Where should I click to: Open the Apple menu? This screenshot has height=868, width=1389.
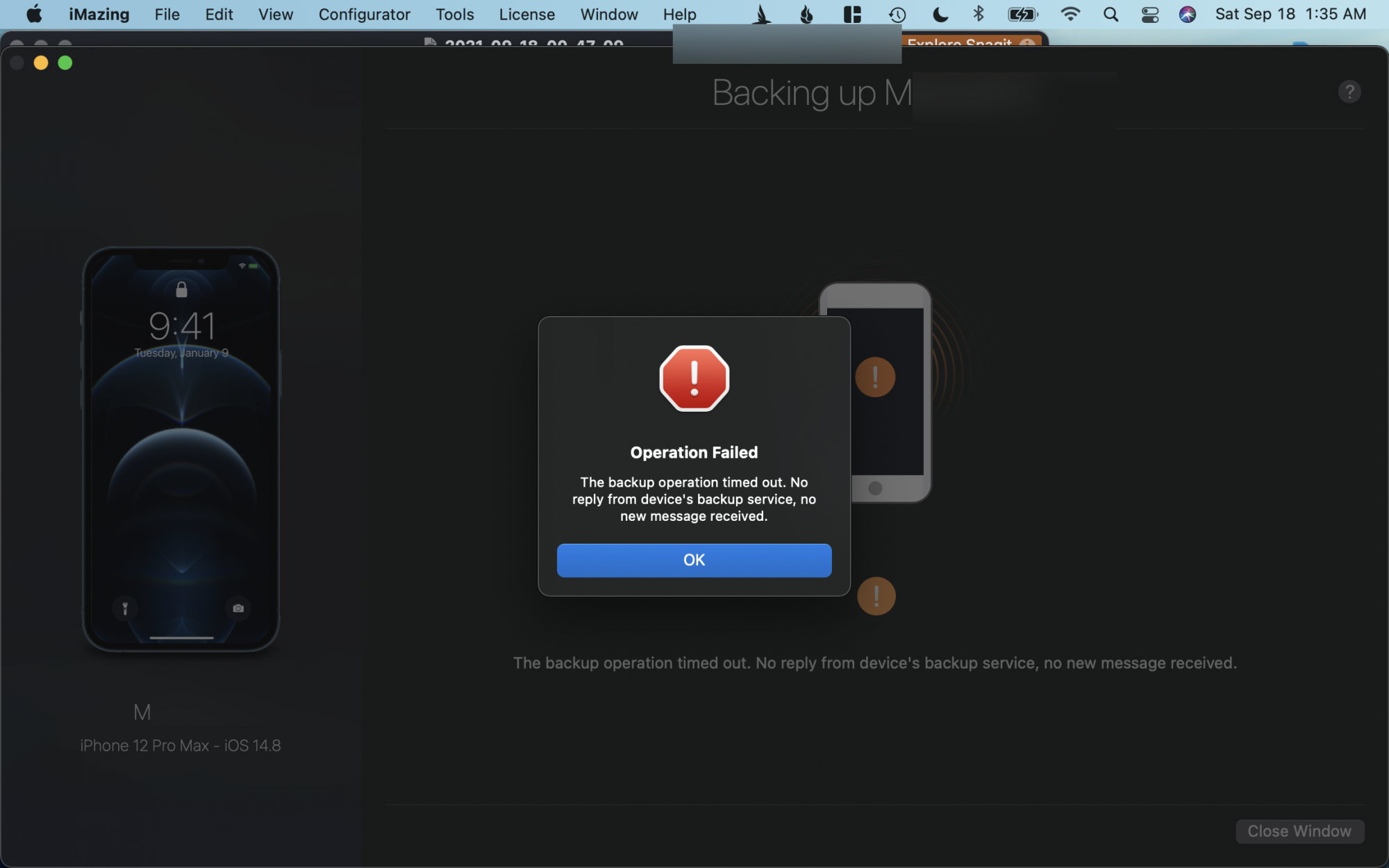point(34,15)
